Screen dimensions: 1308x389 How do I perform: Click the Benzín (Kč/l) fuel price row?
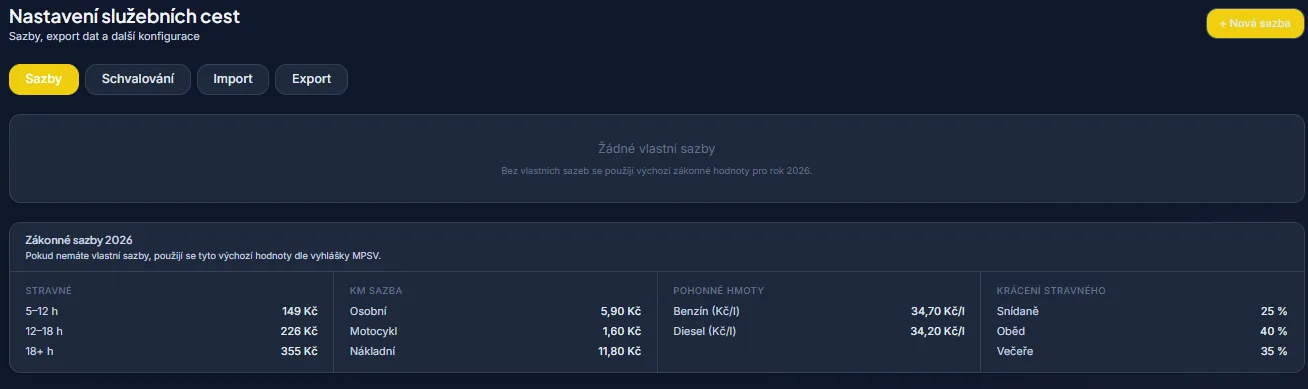coord(819,311)
